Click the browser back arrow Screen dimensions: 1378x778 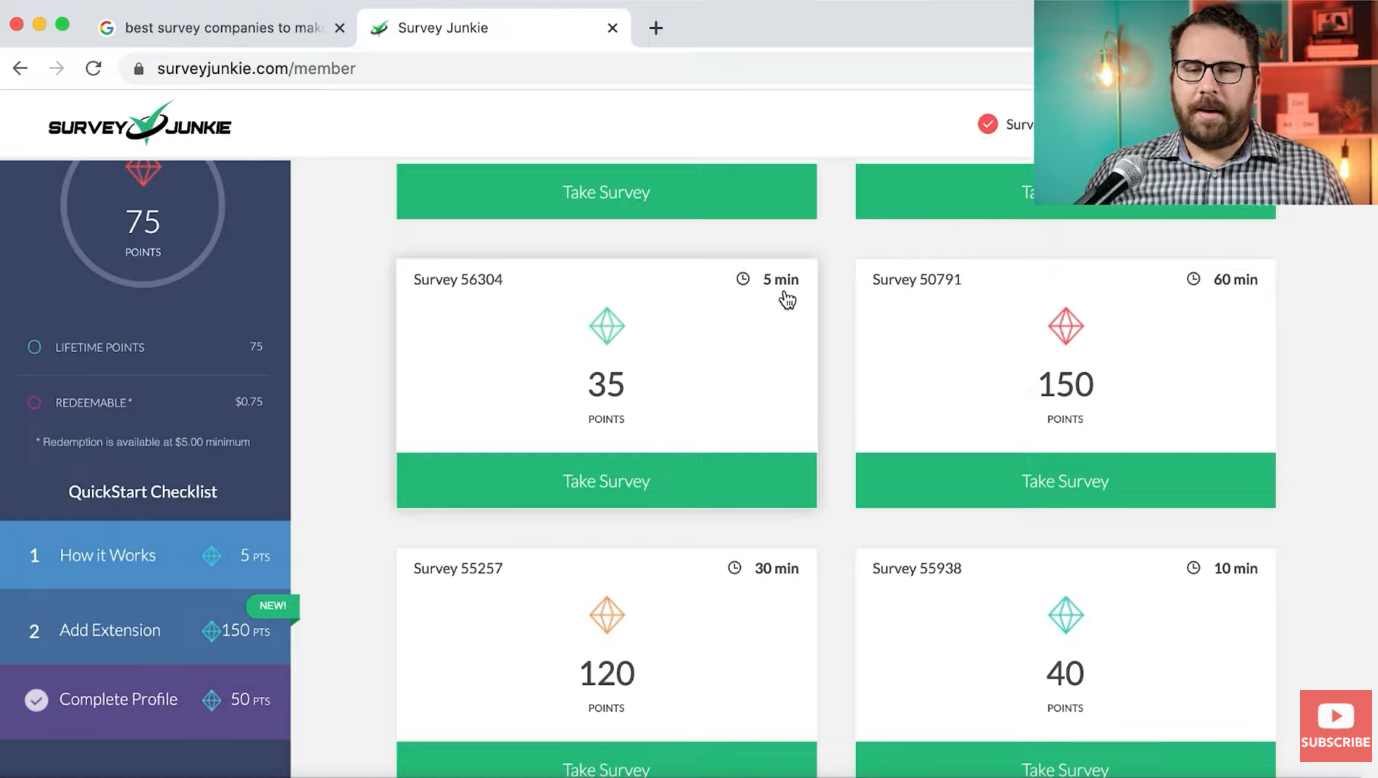tap(20, 68)
